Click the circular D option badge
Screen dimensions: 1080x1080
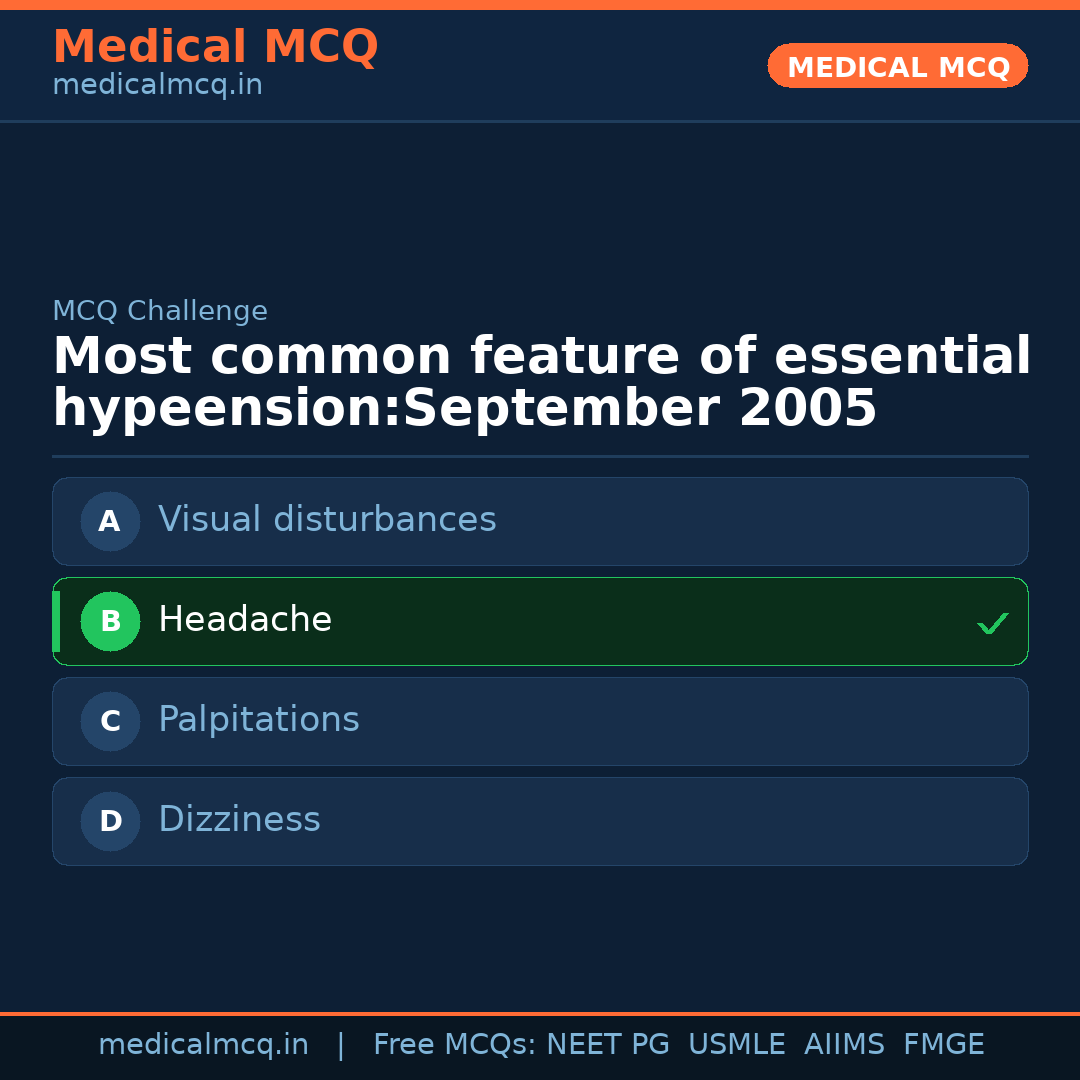point(110,821)
